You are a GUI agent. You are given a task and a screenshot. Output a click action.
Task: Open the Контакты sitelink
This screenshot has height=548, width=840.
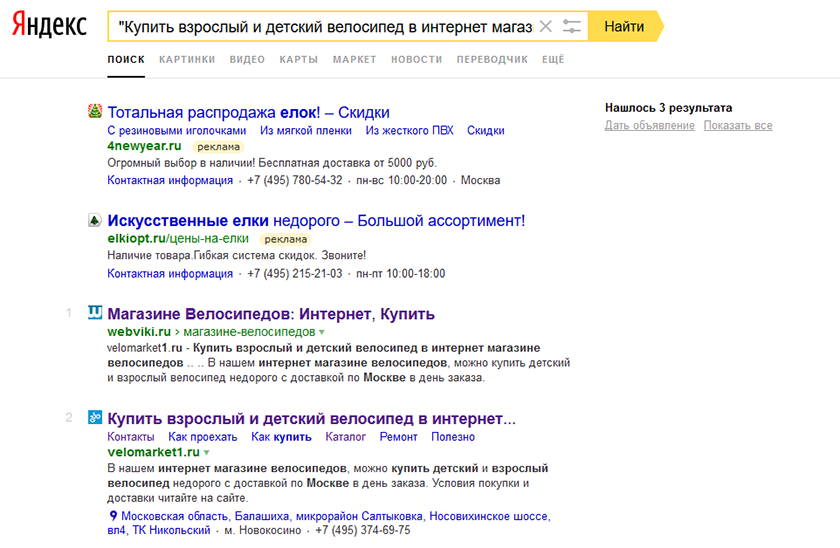click(131, 437)
